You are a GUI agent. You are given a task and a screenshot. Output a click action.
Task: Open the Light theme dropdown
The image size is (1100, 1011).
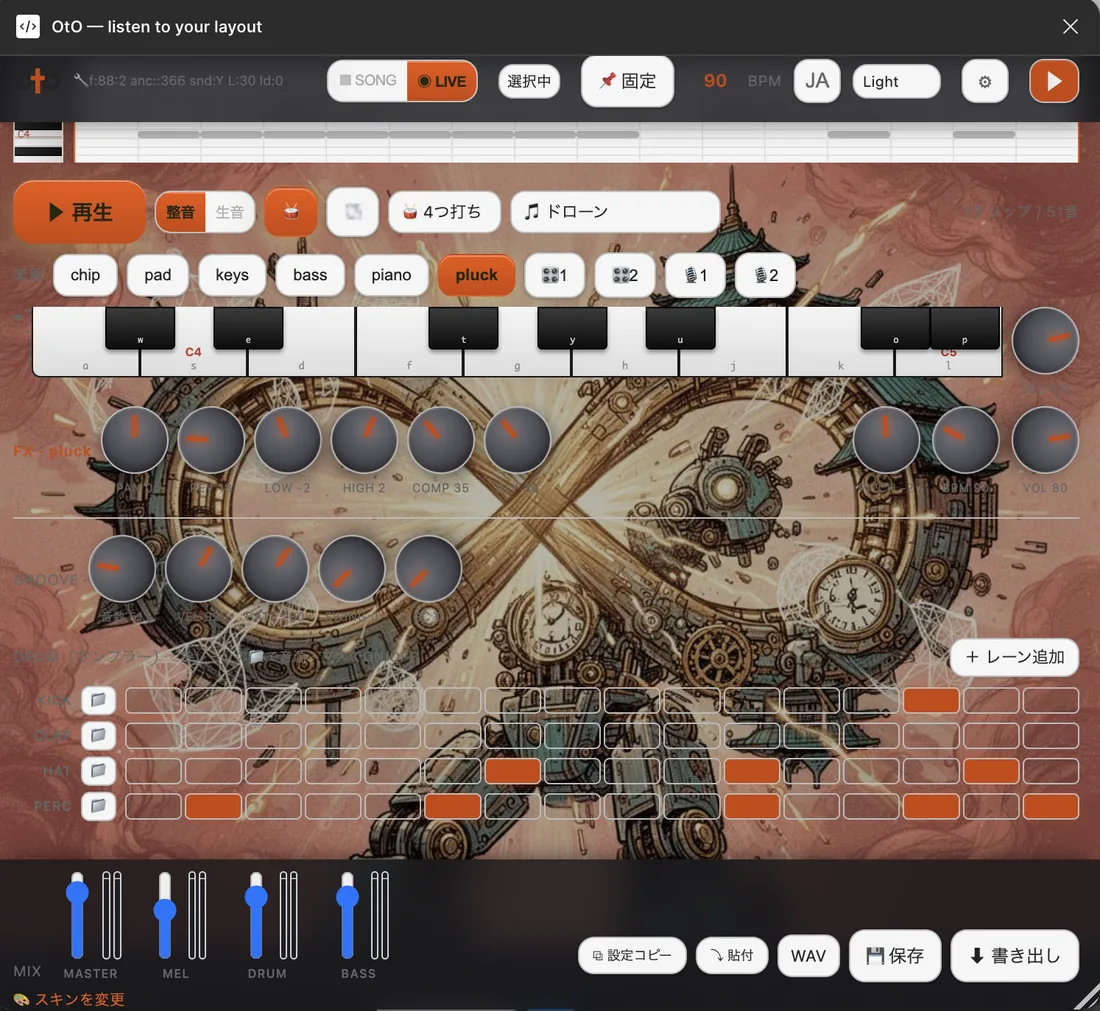tap(896, 81)
